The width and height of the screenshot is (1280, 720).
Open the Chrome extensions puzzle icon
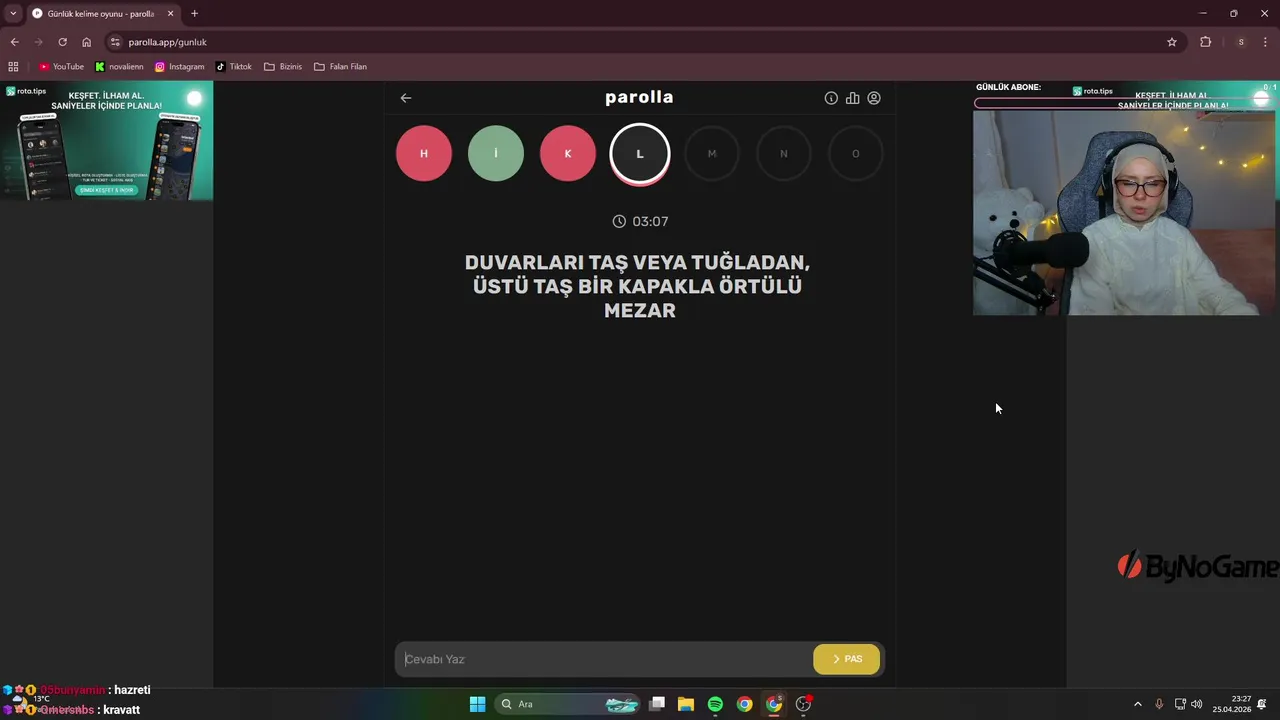(x=1205, y=42)
